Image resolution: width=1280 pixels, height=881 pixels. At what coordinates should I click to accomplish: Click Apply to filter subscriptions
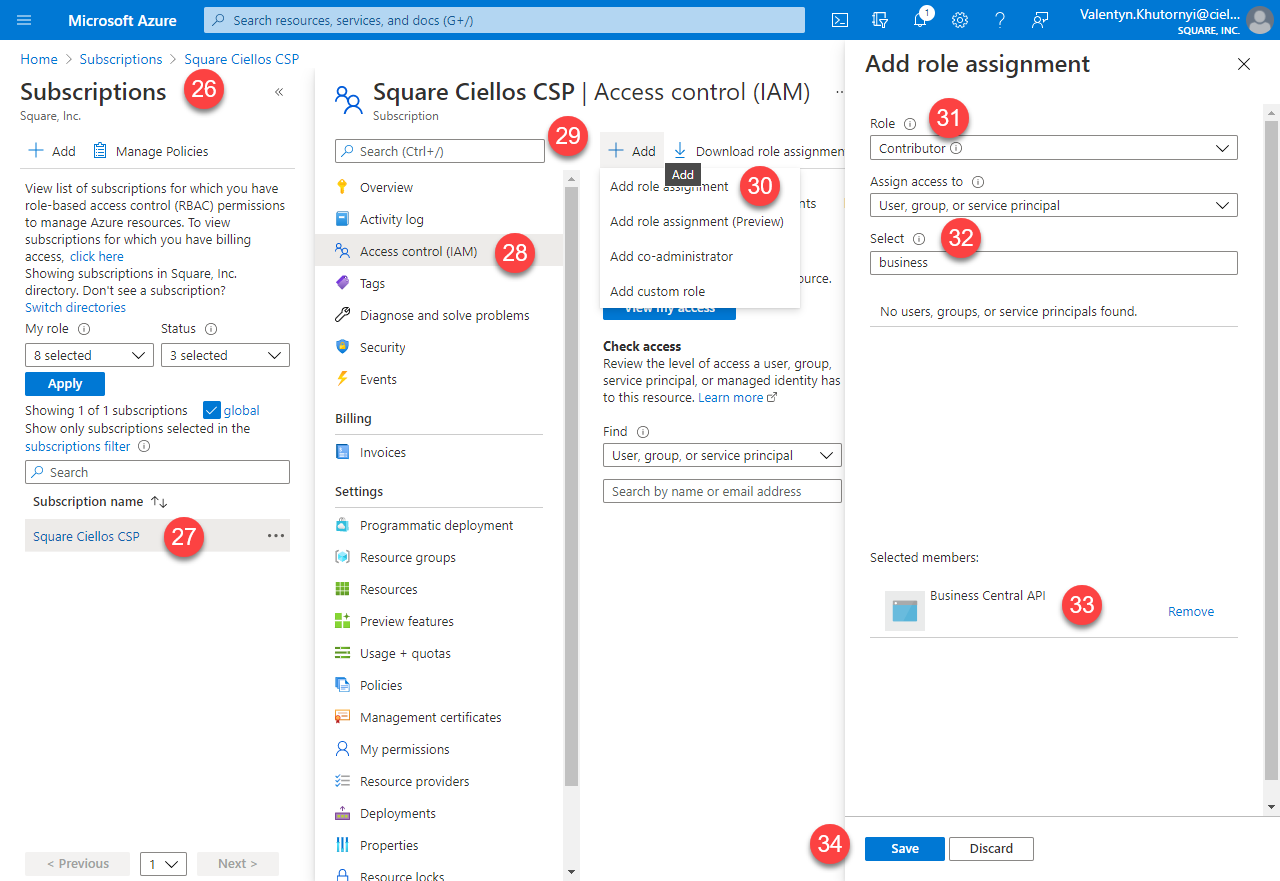click(65, 384)
